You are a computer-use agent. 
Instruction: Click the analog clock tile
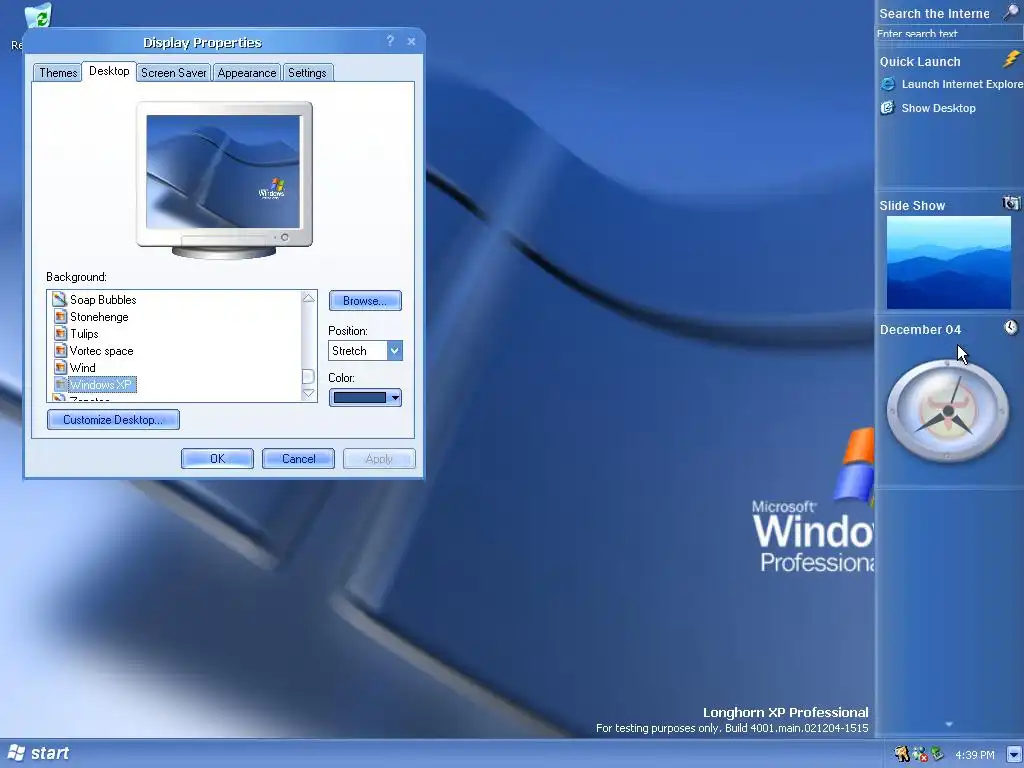click(948, 411)
